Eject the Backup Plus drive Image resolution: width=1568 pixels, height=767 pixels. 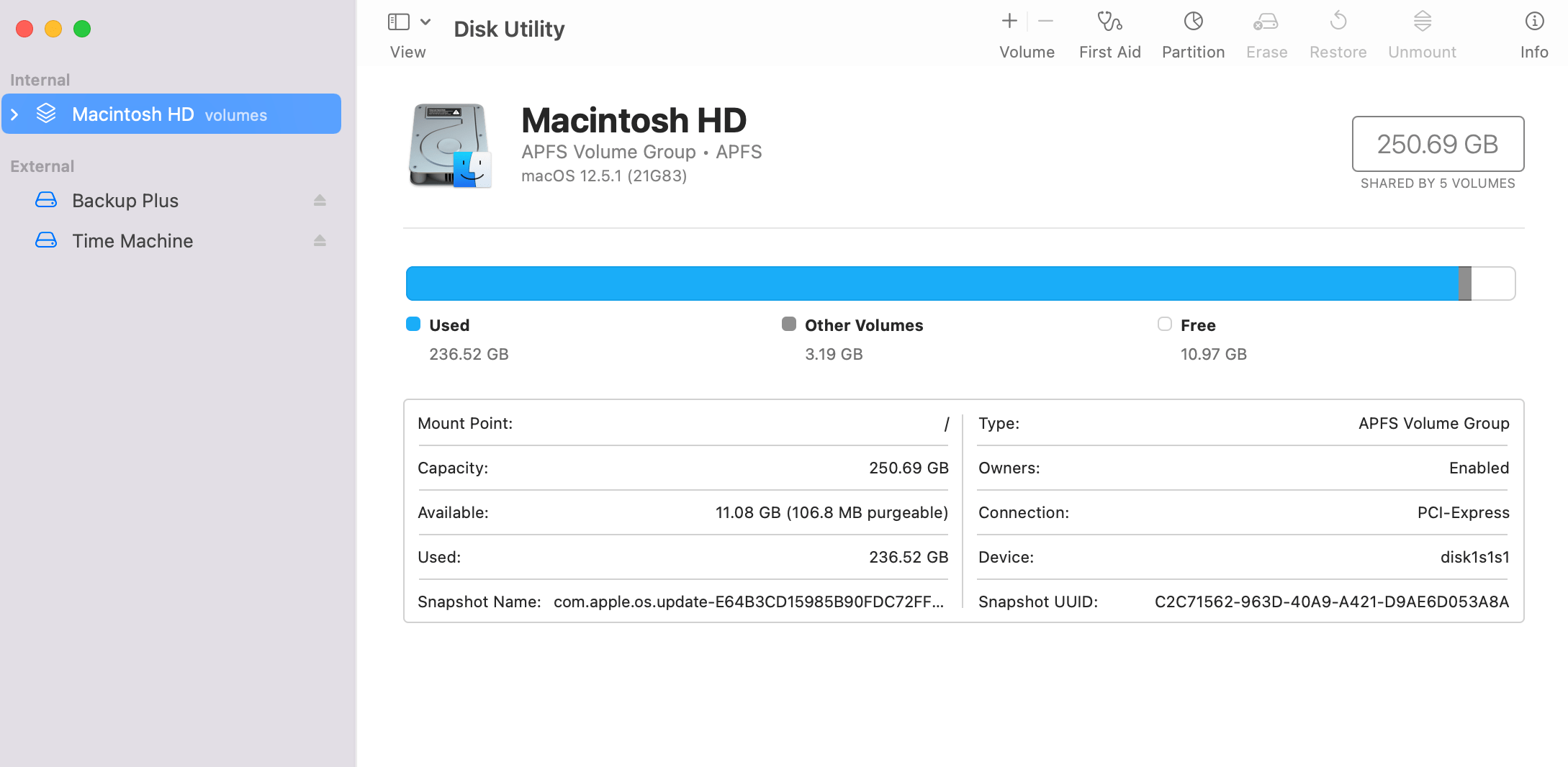(320, 201)
